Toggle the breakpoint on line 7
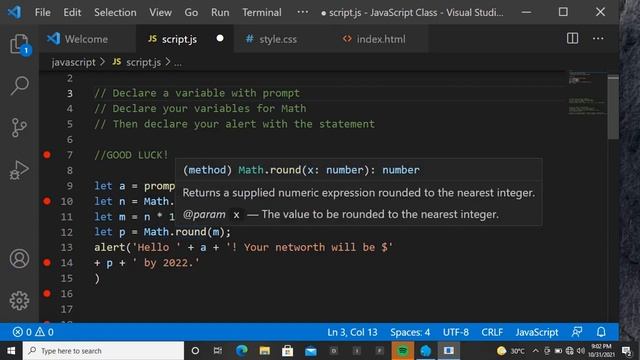Viewport: 640px width, 360px height. coord(47,155)
